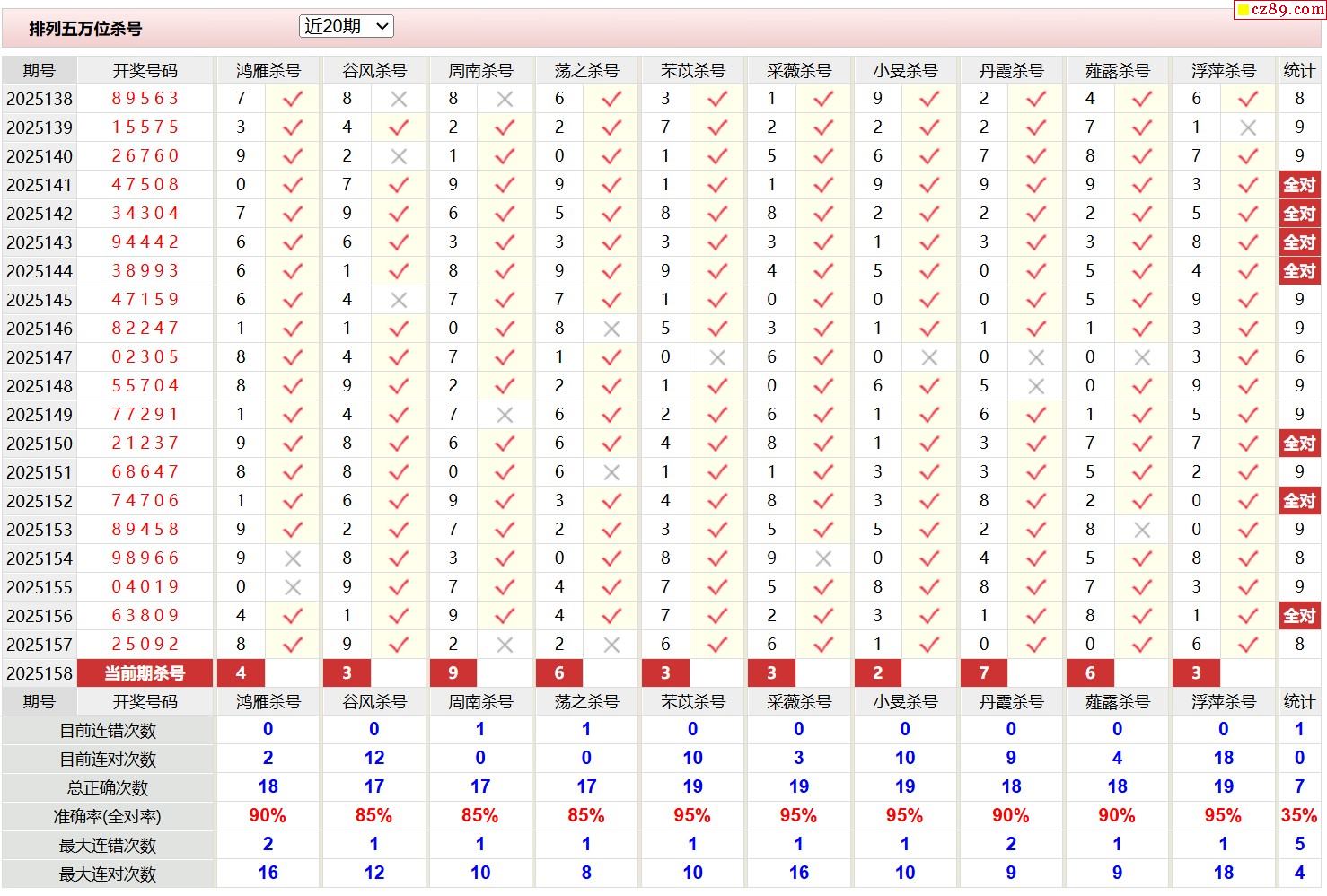Click the X mark for 小旻杀号 in row 2025147
1327x896 pixels.
click(929, 358)
